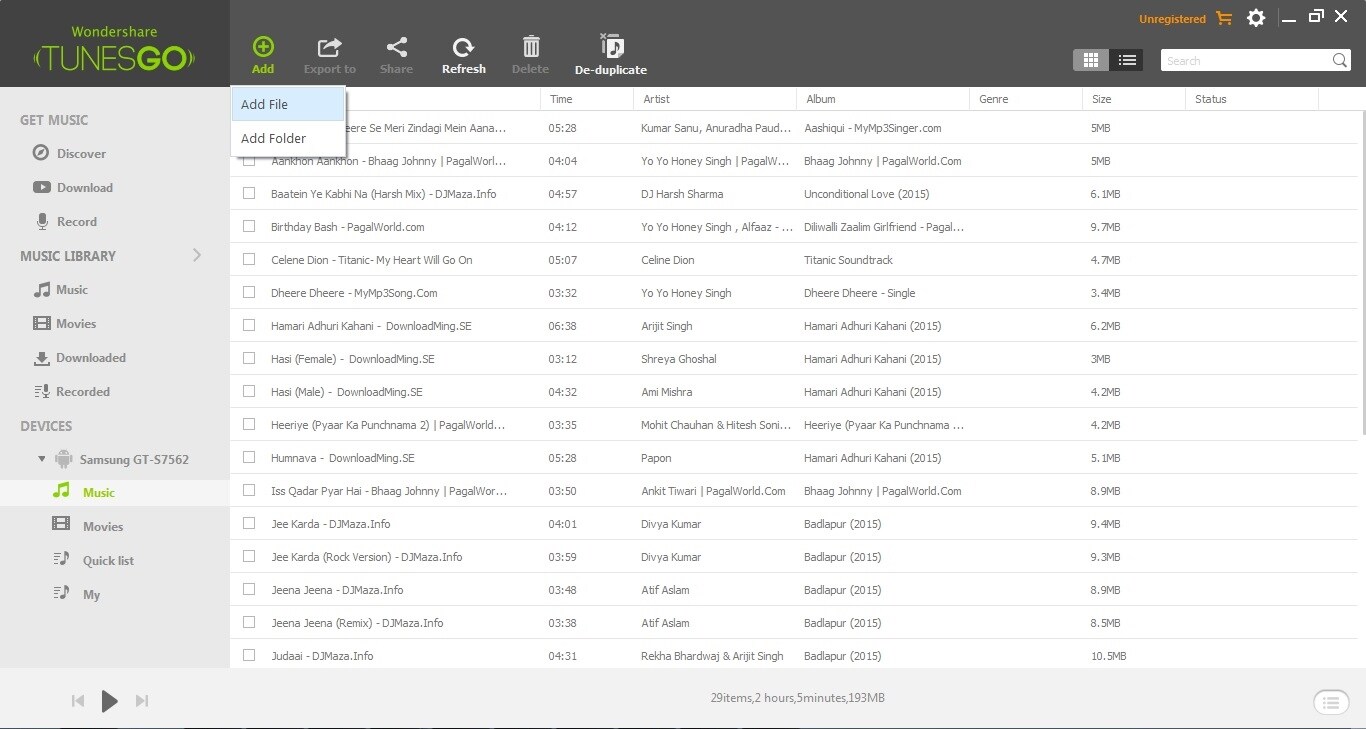Image resolution: width=1366 pixels, height=729 pixels.
Task: Skip to previous track
Action: [x=78, y=701]
